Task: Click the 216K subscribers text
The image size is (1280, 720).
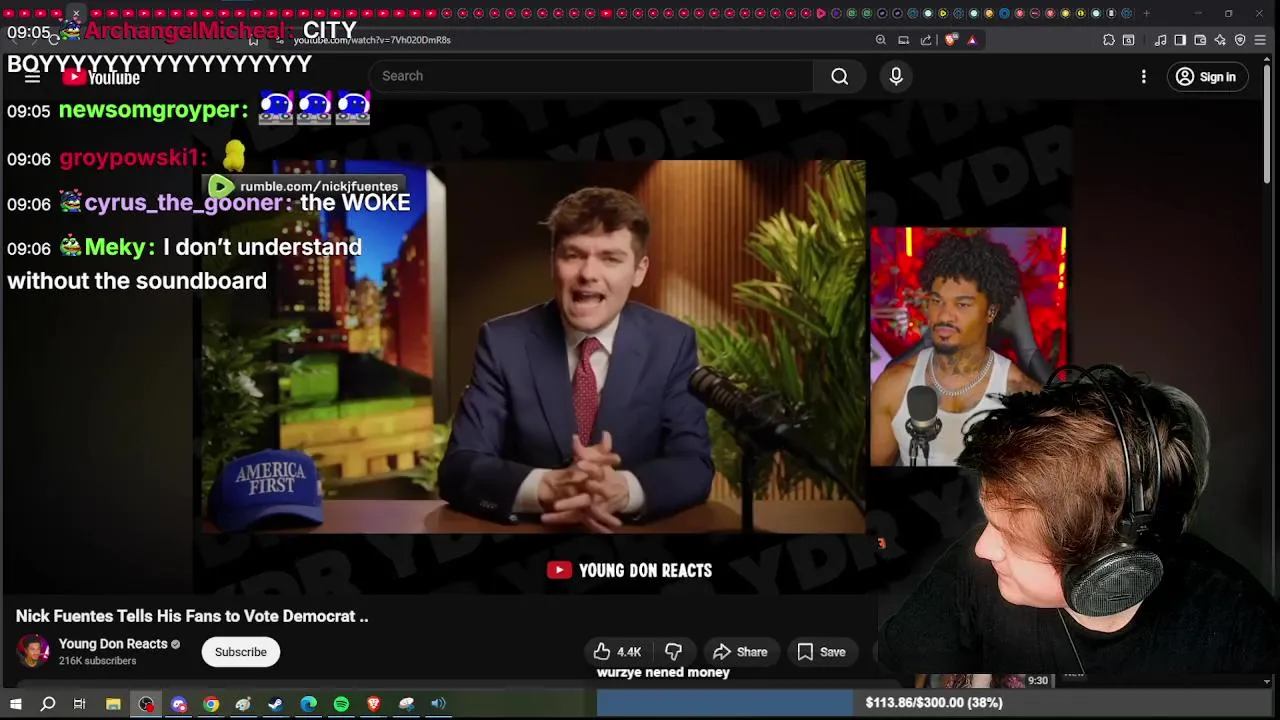Action: coord(97,661)
